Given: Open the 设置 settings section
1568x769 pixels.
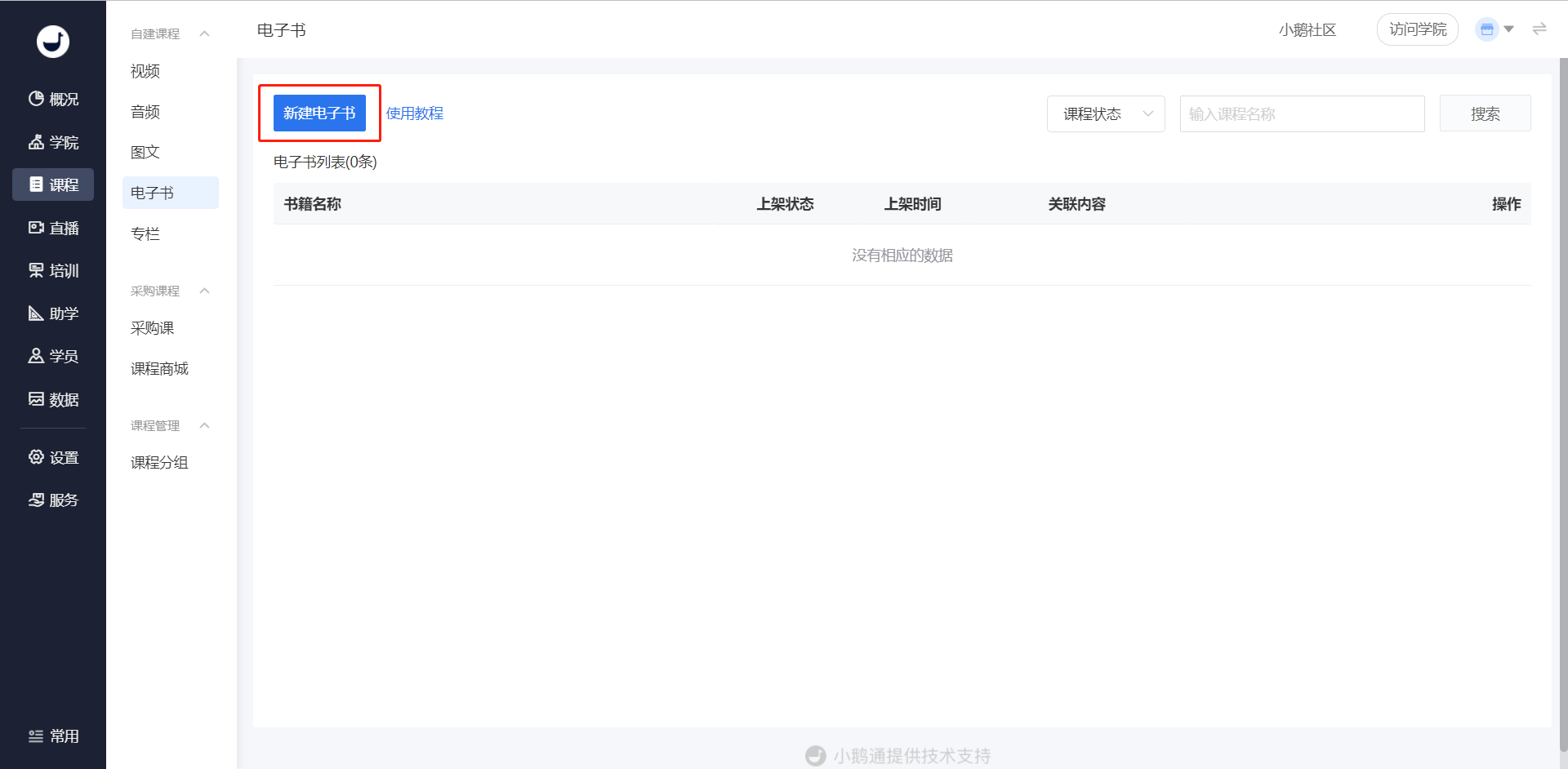Looking at the screenshot, I should [53, 458].
